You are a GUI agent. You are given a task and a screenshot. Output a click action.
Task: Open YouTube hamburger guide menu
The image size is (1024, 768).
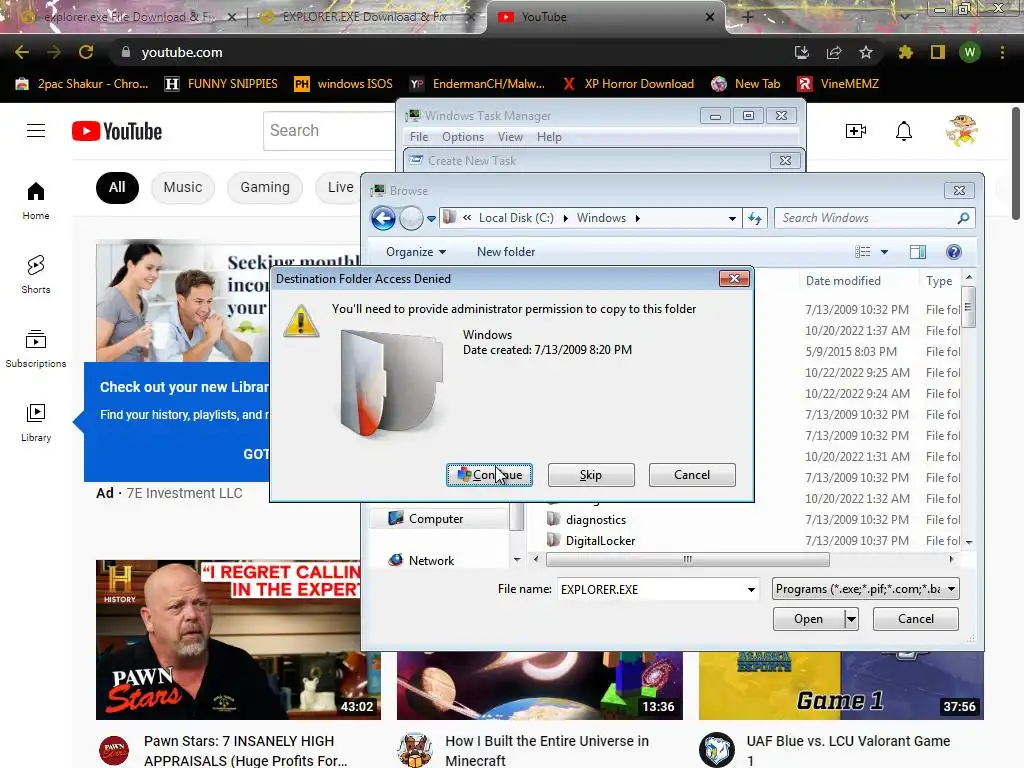(36, 131)
